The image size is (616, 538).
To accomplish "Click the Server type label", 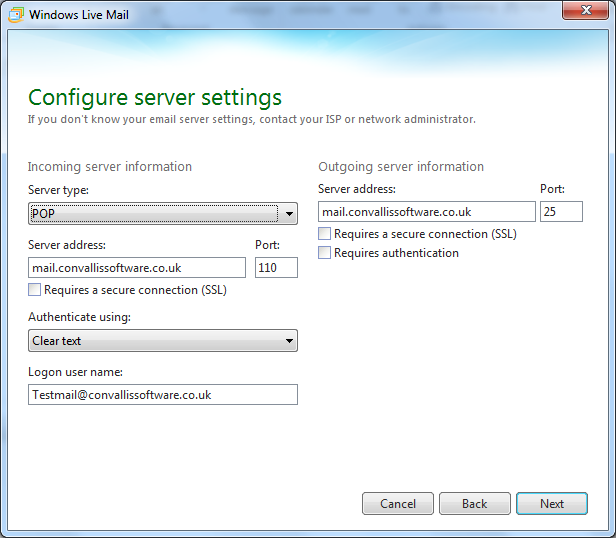I will pyautogui.click(x=59, y=190).
